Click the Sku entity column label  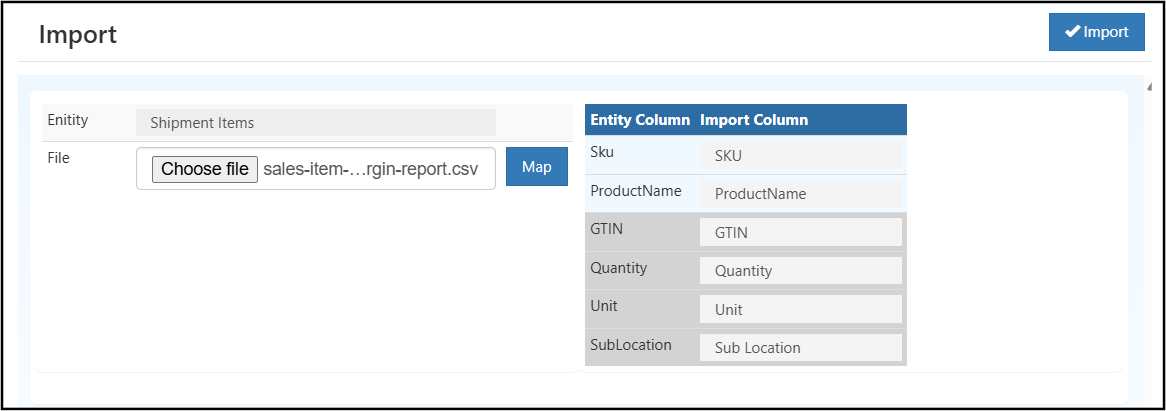point(603,152)
